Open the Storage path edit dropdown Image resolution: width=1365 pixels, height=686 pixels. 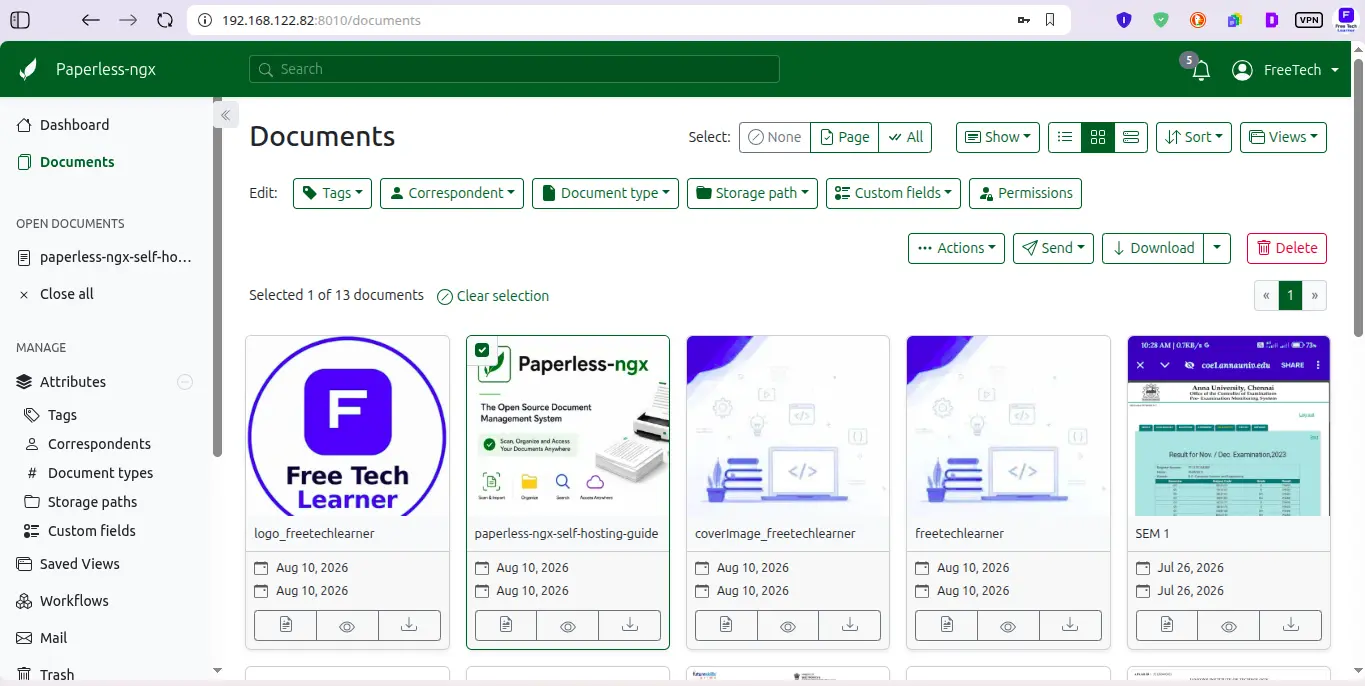[752, 193]
